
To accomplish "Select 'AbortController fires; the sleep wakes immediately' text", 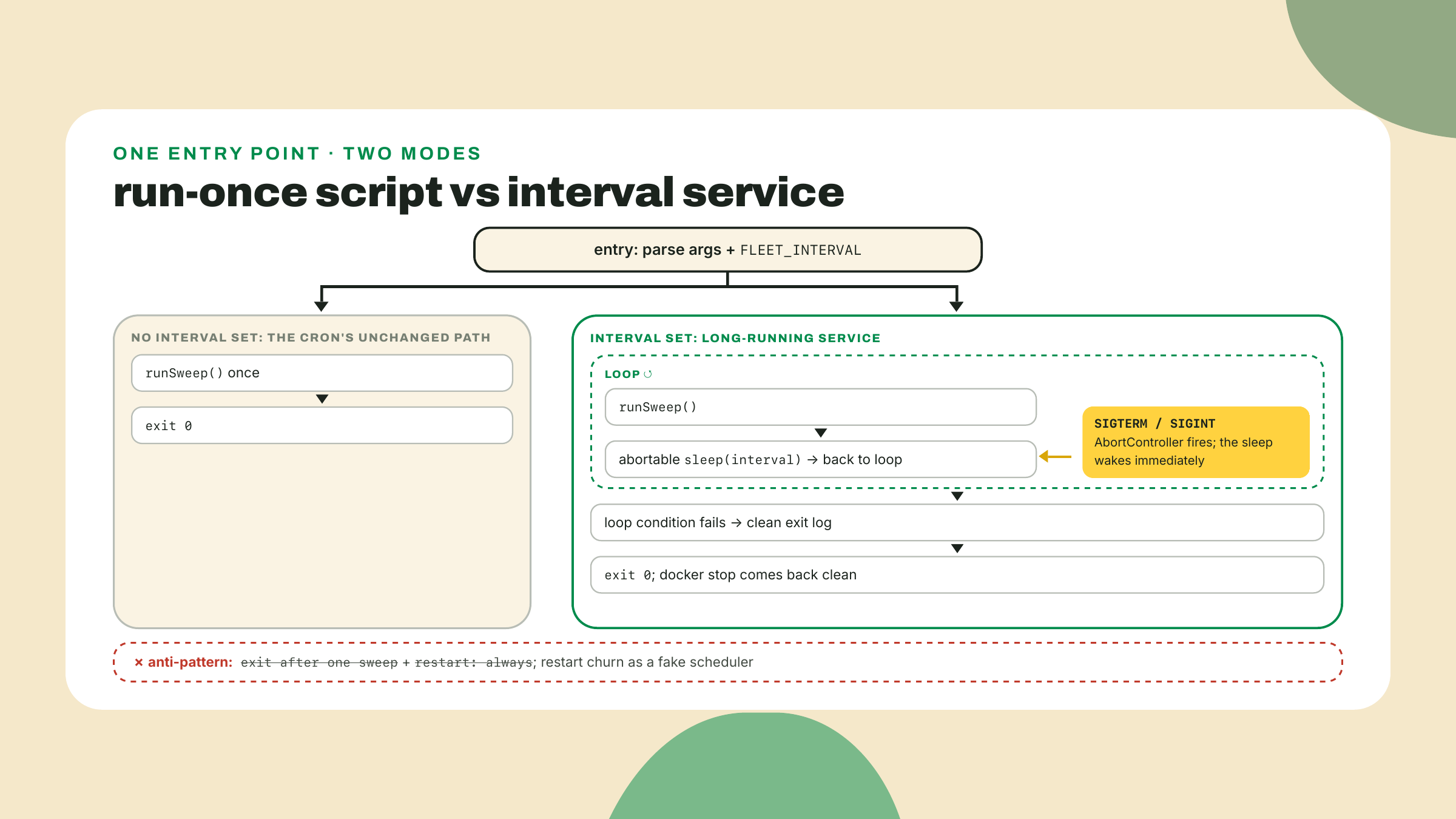I will (1184, 451).
